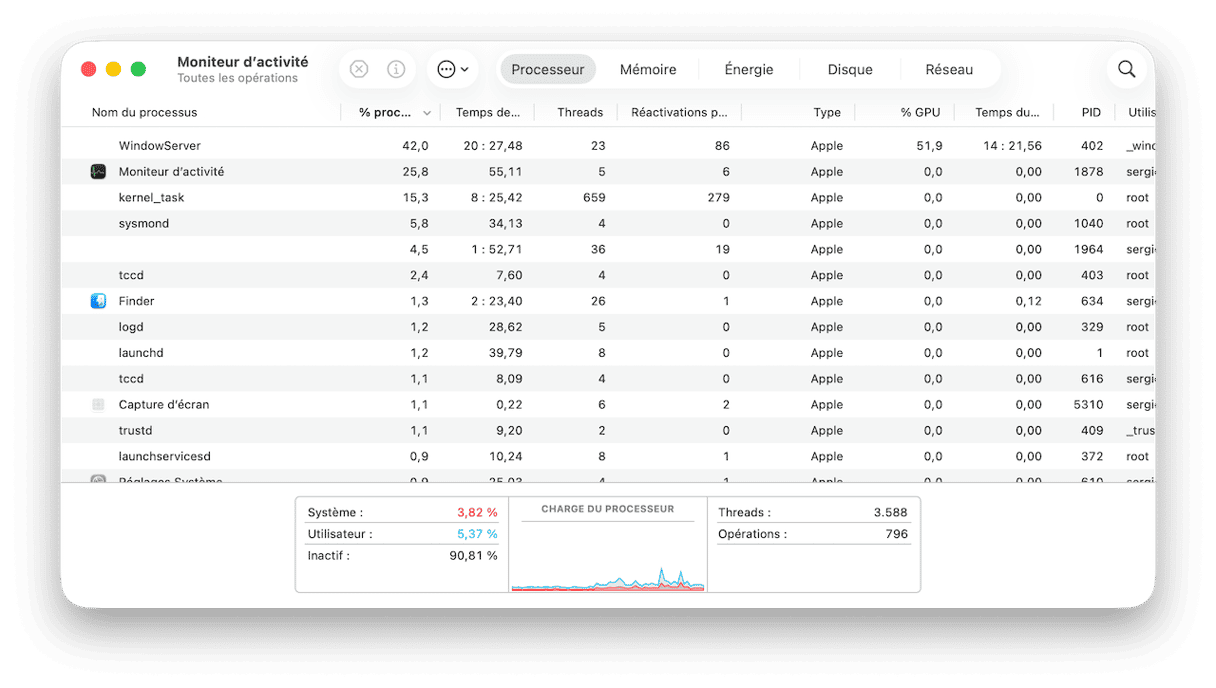Click the stop process (X) toolbar icon
1216x688 pixels.
359,69
